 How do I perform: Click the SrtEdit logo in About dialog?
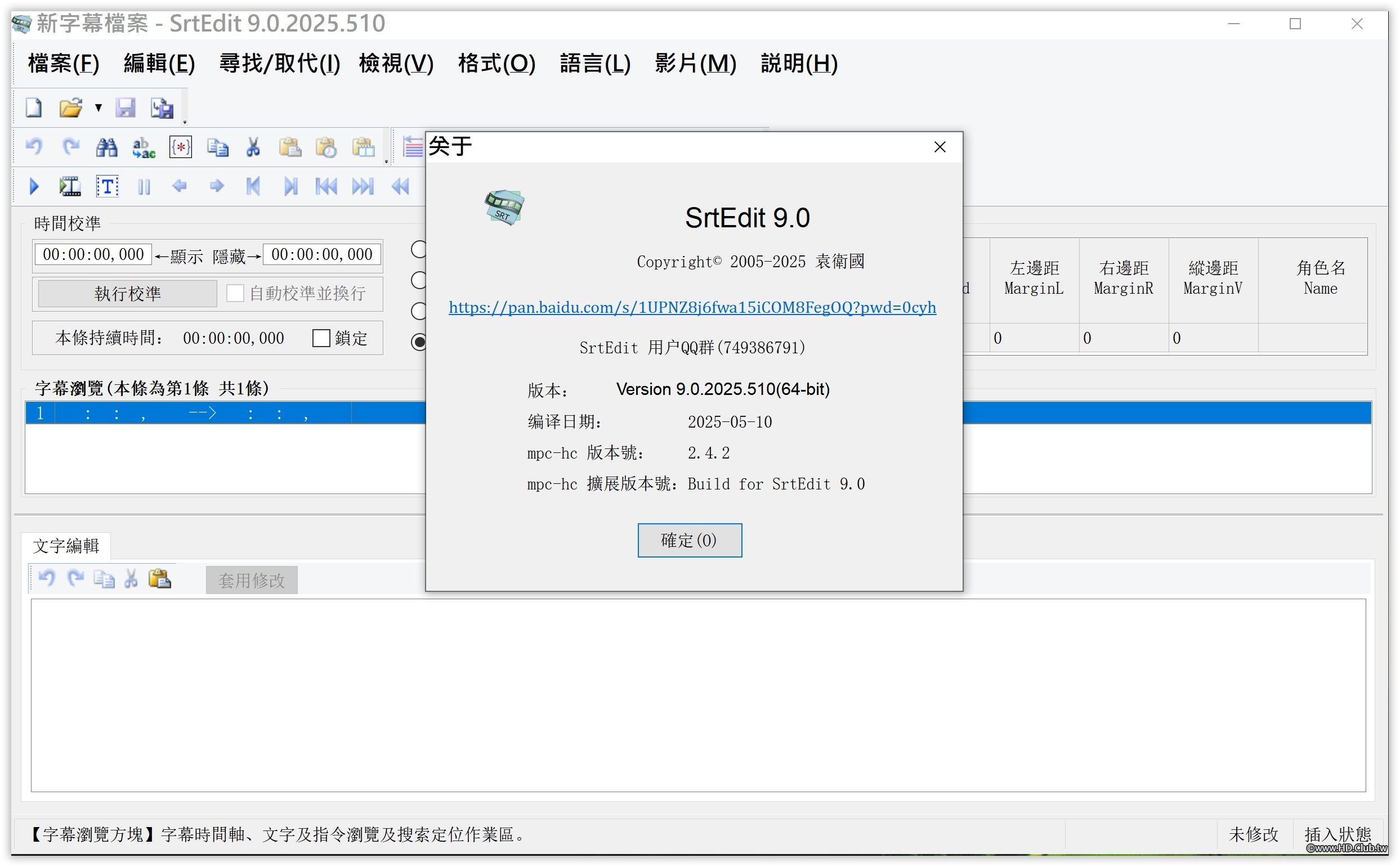coord(504,207)
